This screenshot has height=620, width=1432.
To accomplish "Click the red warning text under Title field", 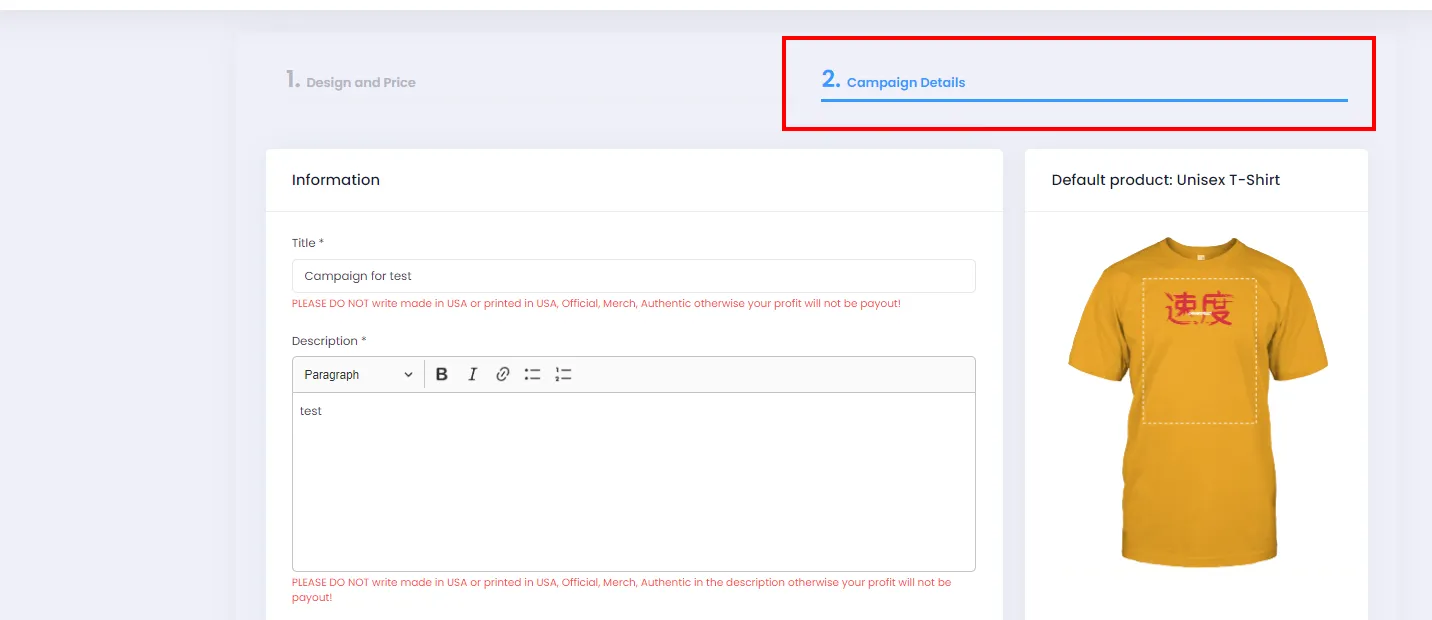I will [596, 303].
